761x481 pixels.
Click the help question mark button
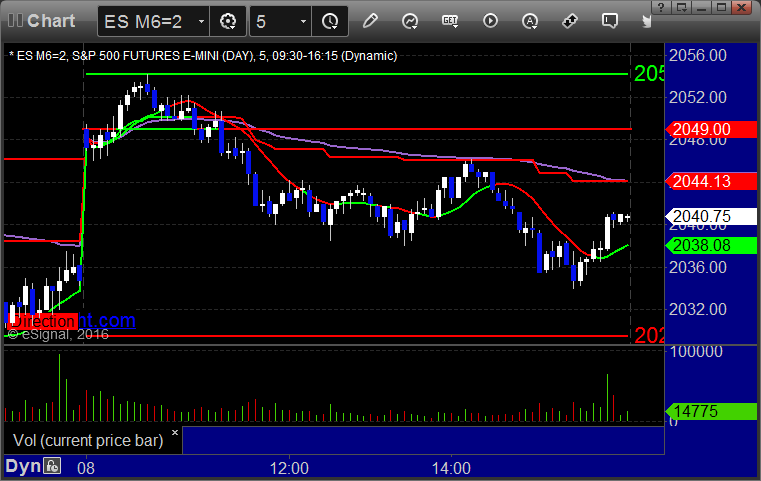(x=661, y=7)
